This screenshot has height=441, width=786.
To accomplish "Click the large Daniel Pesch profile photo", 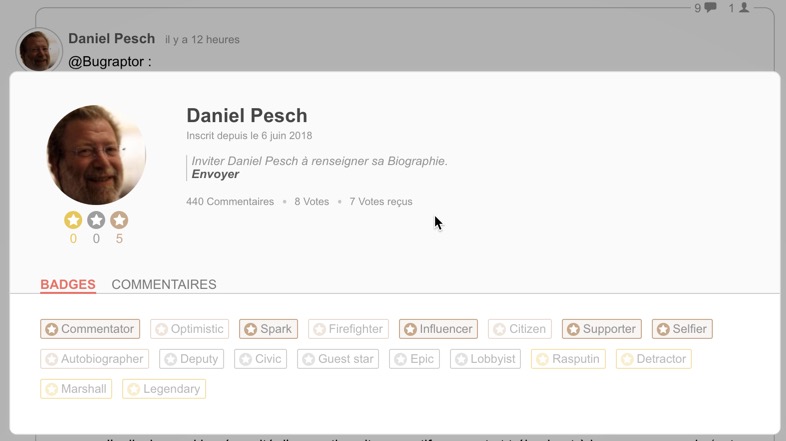I will point(96,155).
